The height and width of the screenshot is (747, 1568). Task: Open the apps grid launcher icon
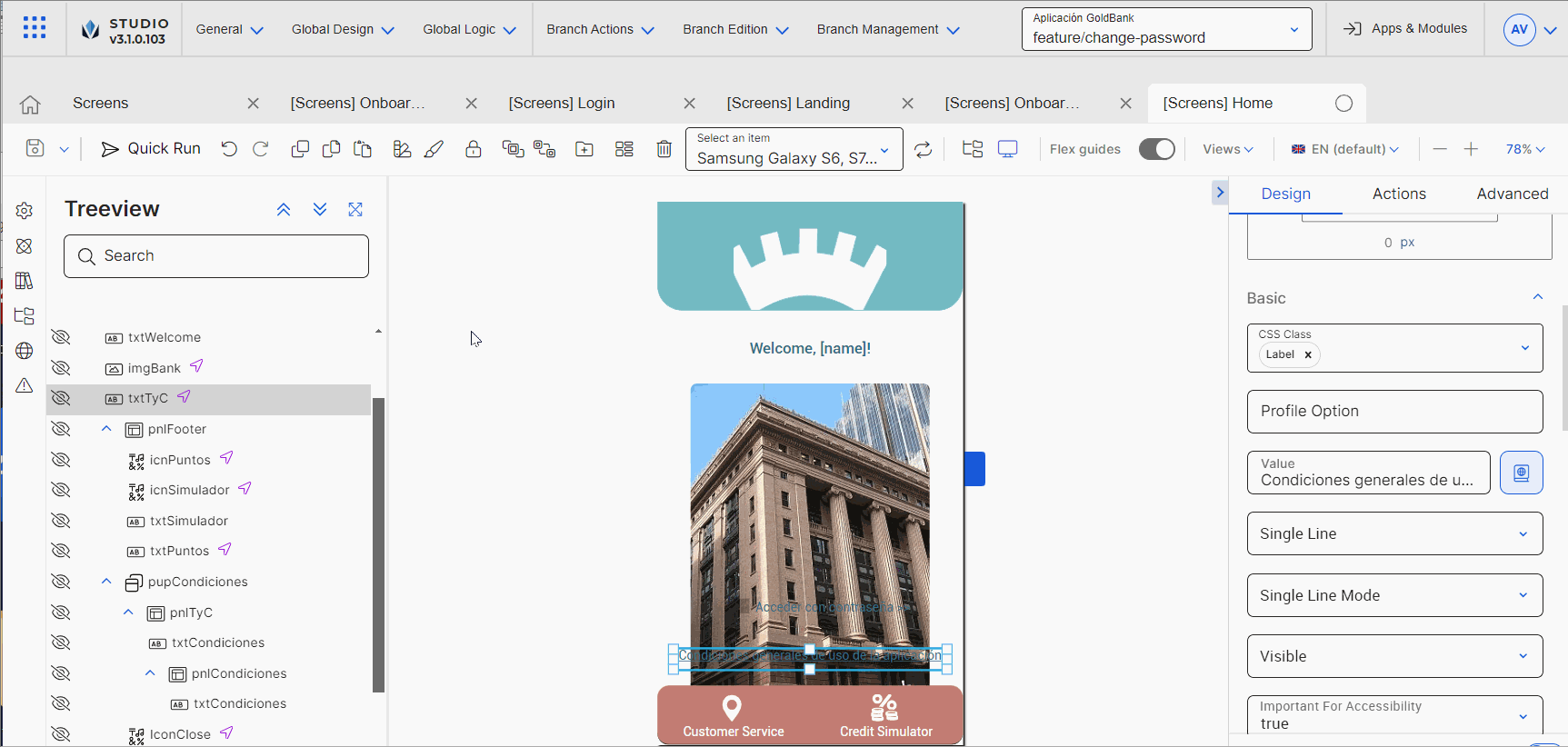coord(35,28)
